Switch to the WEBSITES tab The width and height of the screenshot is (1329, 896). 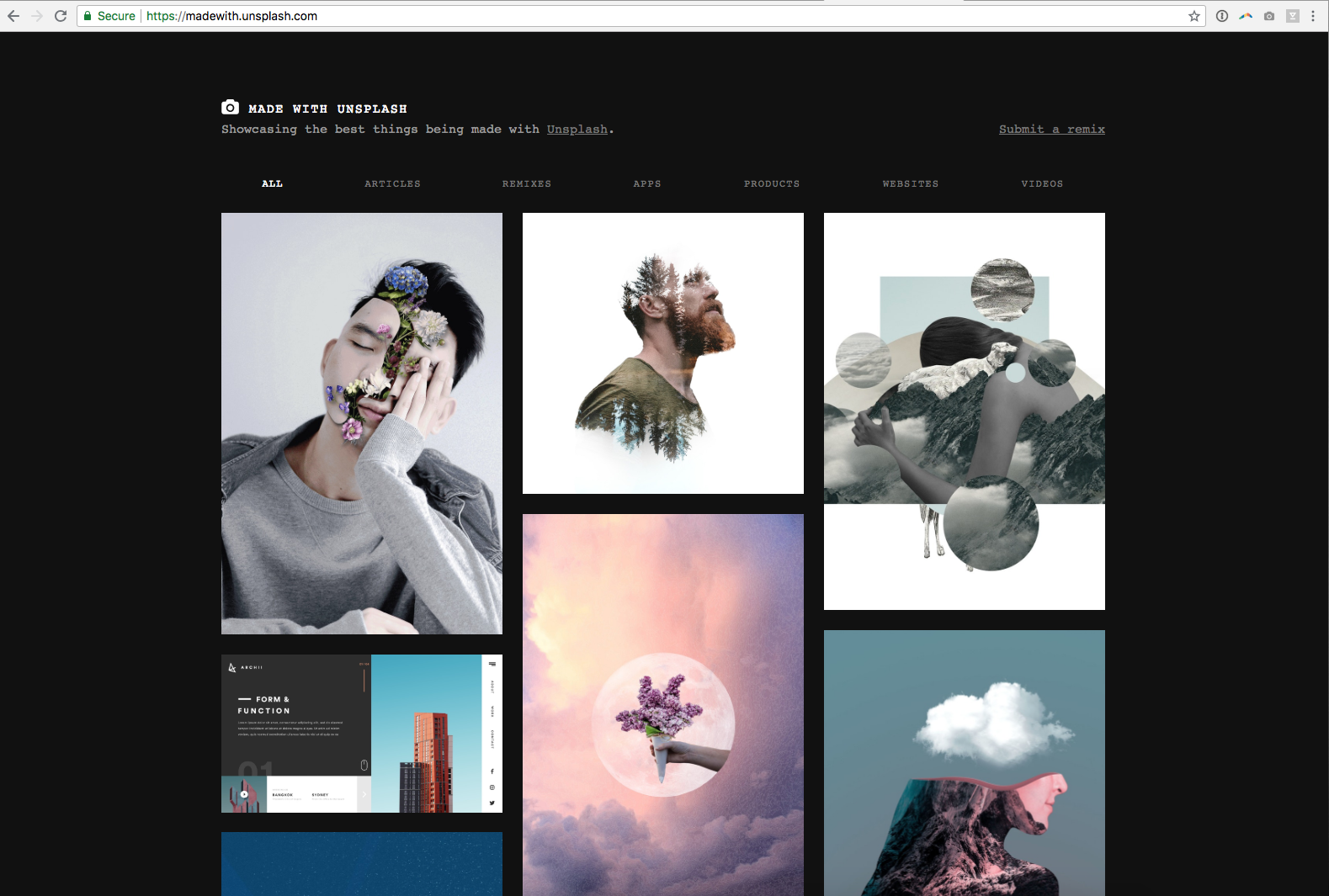911,183
